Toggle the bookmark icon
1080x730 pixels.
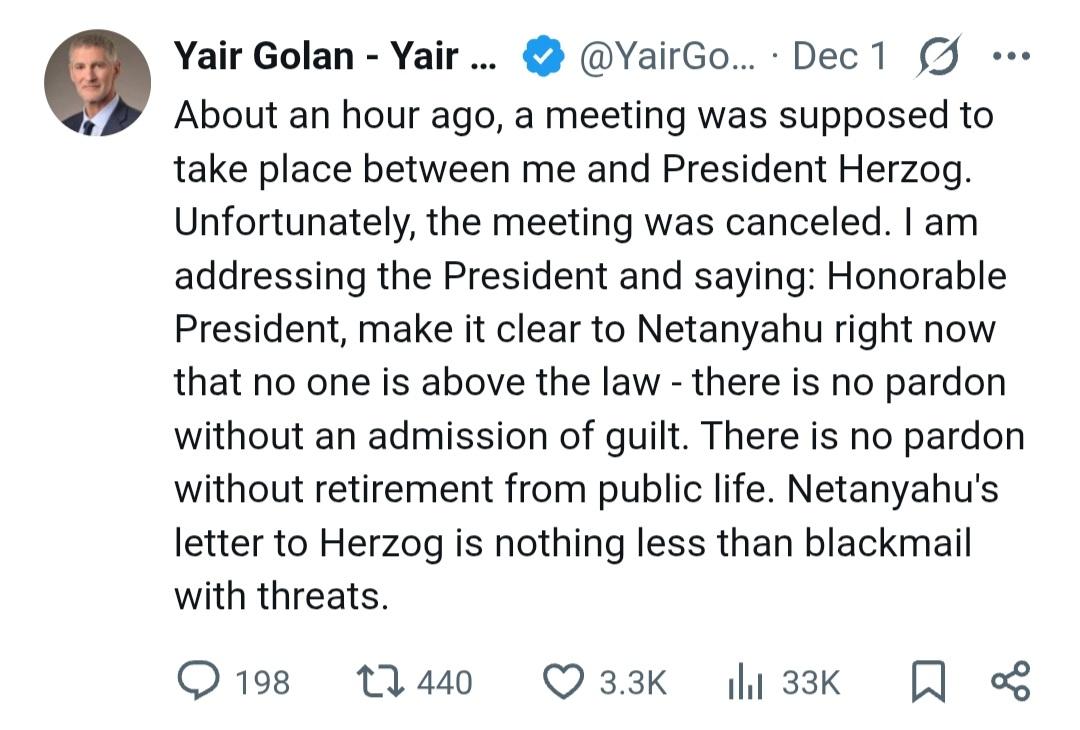click(928, 682)
